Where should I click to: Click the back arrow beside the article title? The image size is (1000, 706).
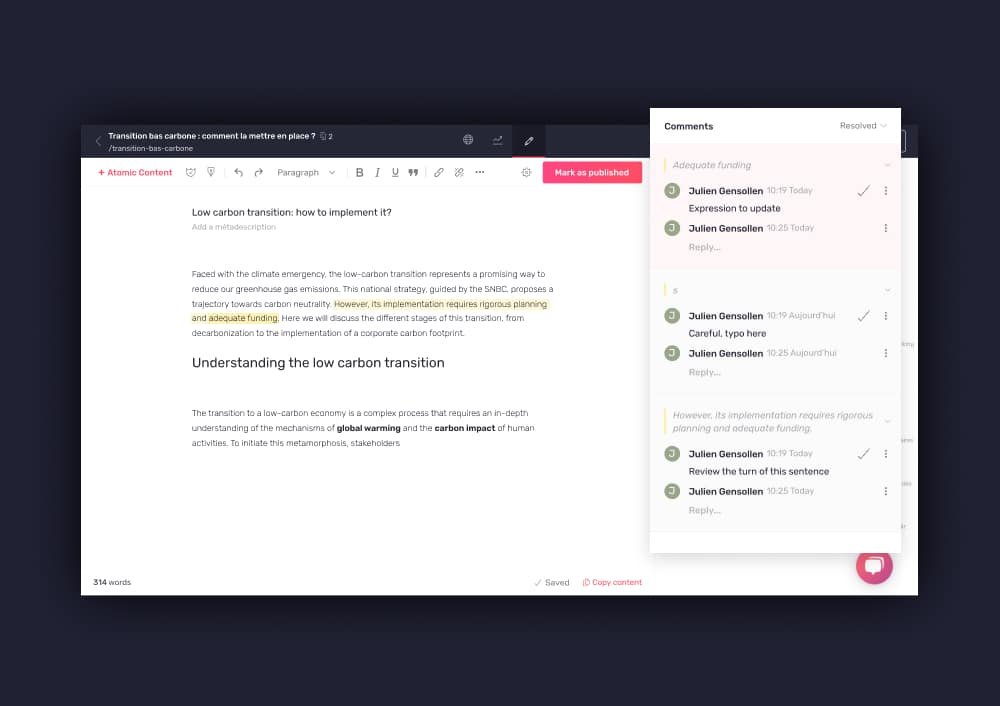[98, 141]
